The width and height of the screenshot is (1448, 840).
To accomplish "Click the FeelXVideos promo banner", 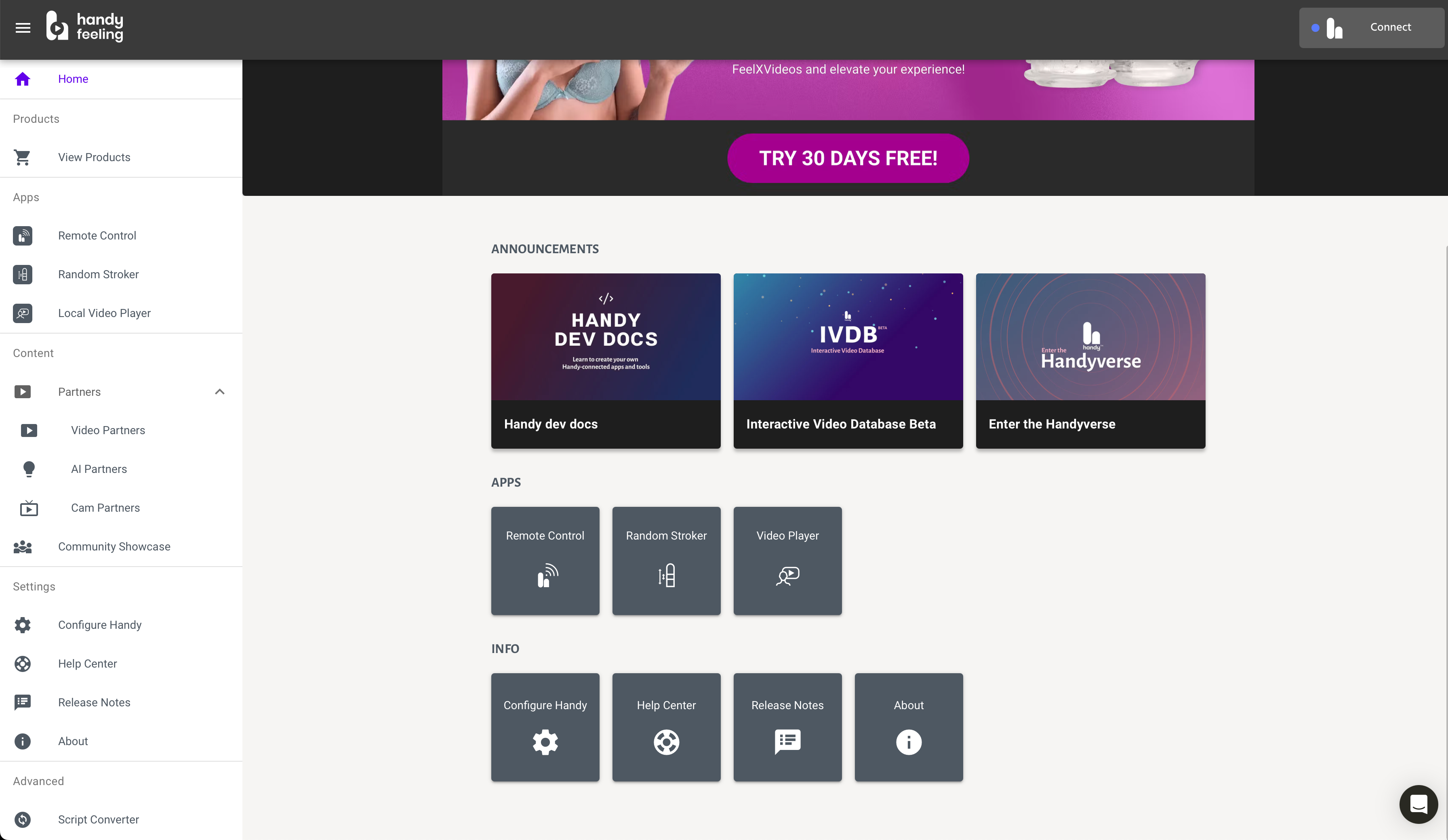I will [x=848, y=90].
